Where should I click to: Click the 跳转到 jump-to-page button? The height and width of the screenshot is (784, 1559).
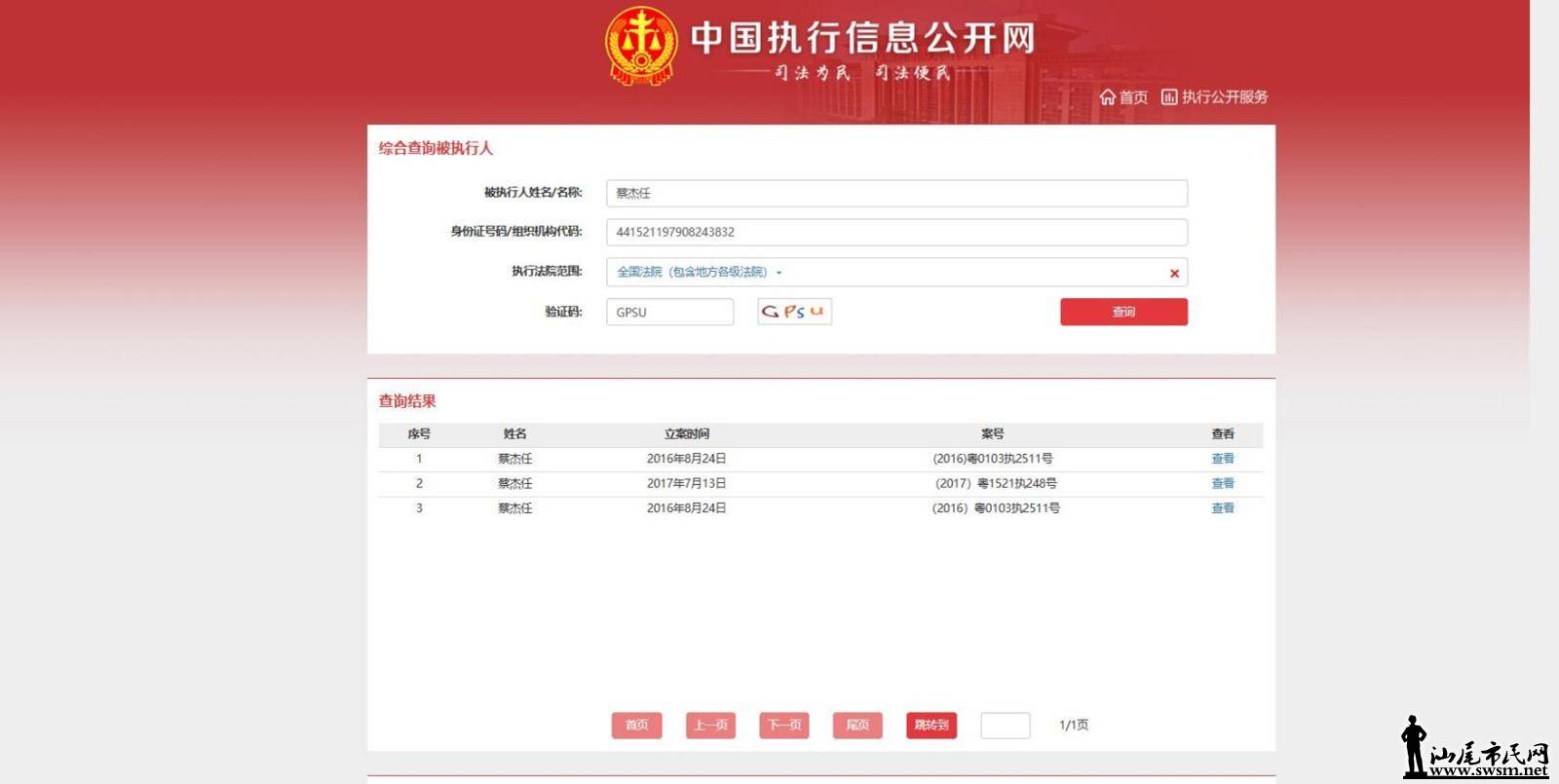click(932, 726)
